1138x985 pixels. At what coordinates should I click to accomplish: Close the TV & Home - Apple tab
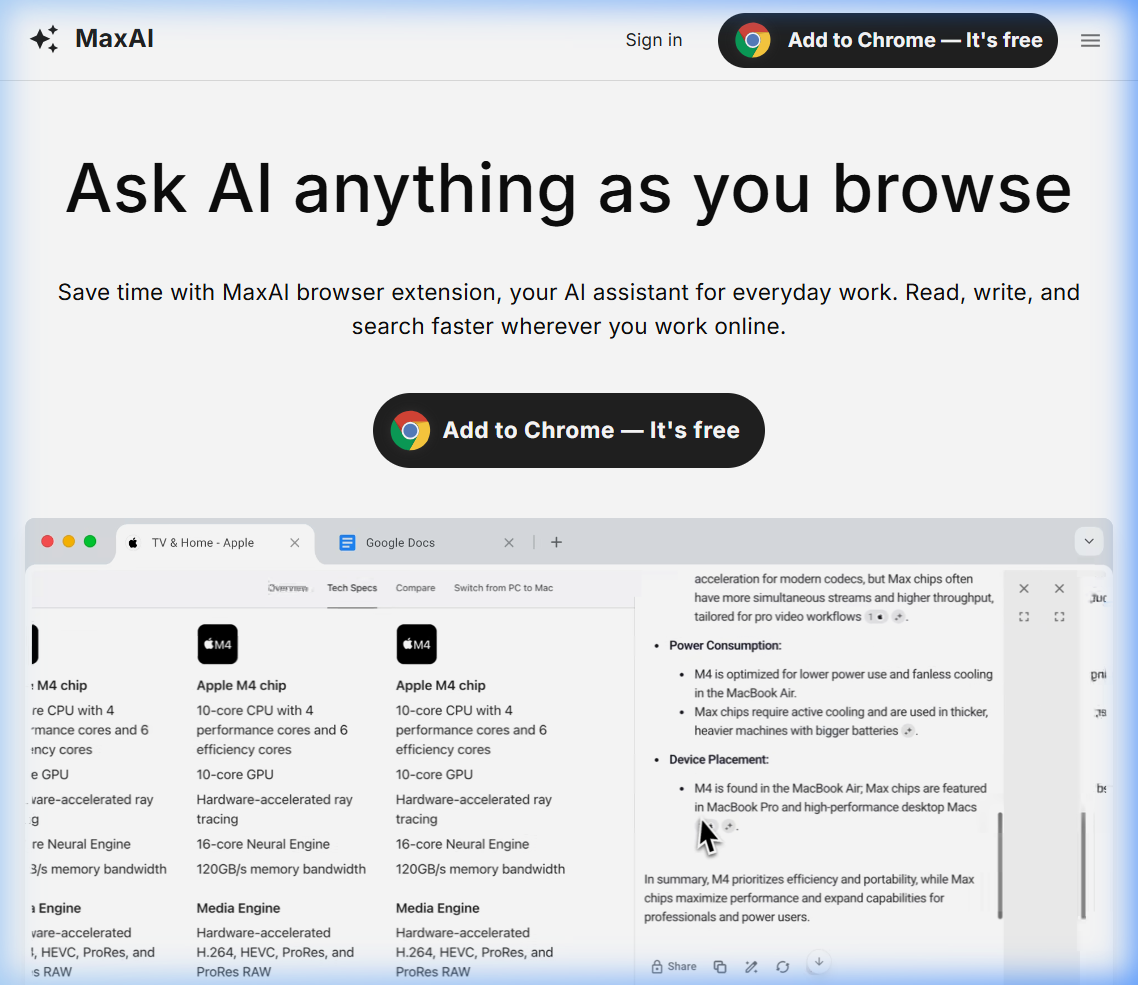[295, 543]
